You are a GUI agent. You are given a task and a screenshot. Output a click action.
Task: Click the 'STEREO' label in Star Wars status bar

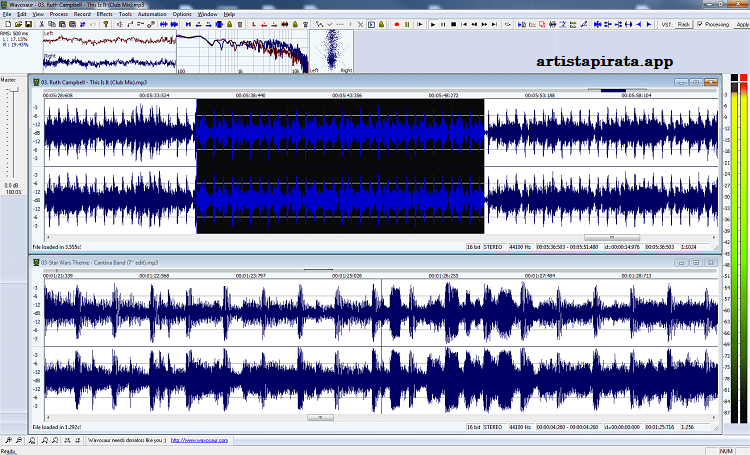(x=493, y=427)
